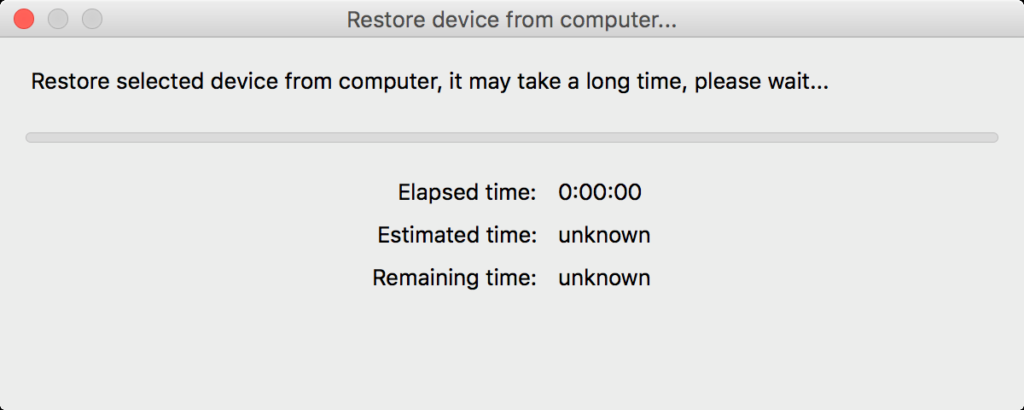
Task: Click the "unknown" value beside Estimated time
Action: [x=604, y=236]
